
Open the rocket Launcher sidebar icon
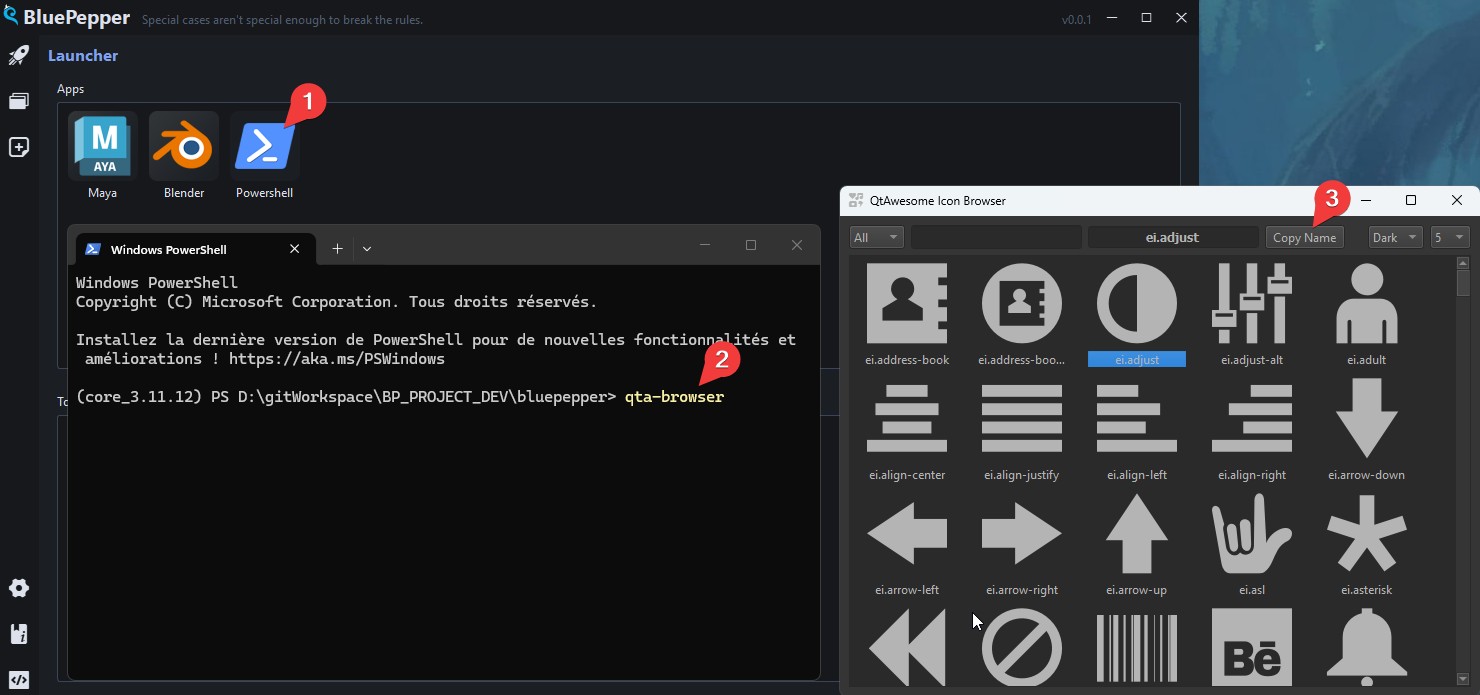[19, 56]
